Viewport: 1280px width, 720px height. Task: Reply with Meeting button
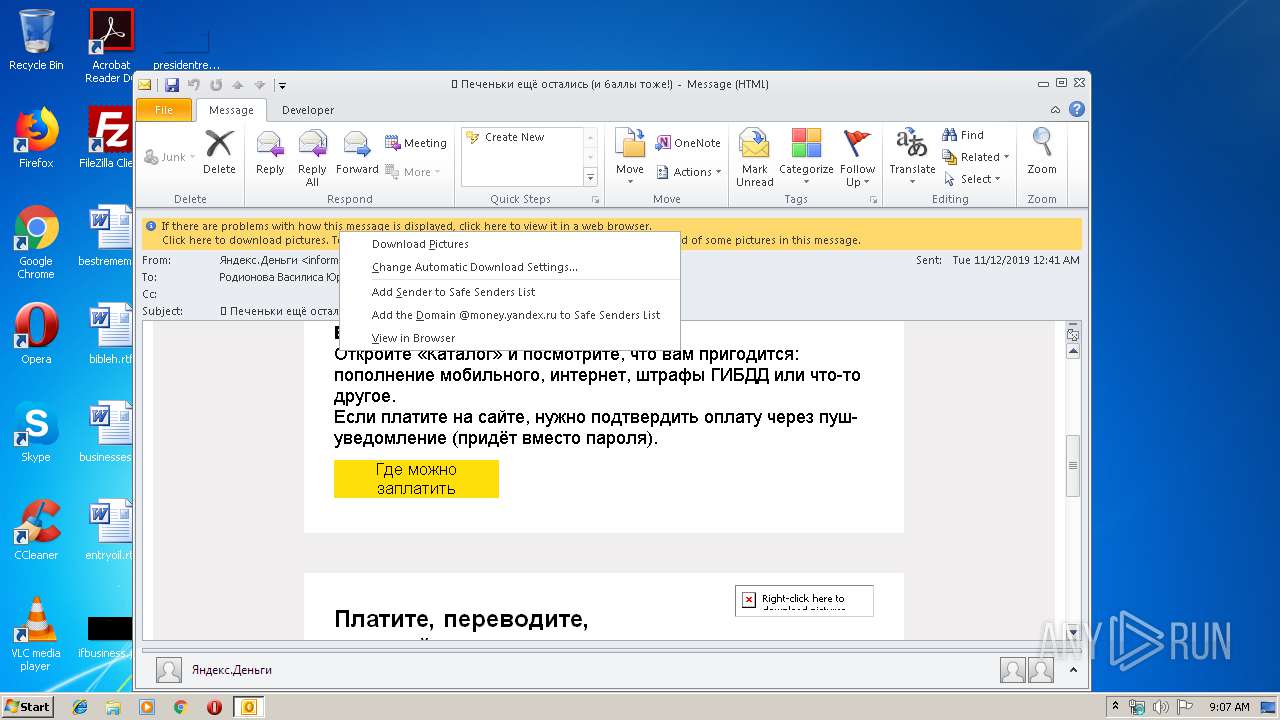tap(416, 143)
